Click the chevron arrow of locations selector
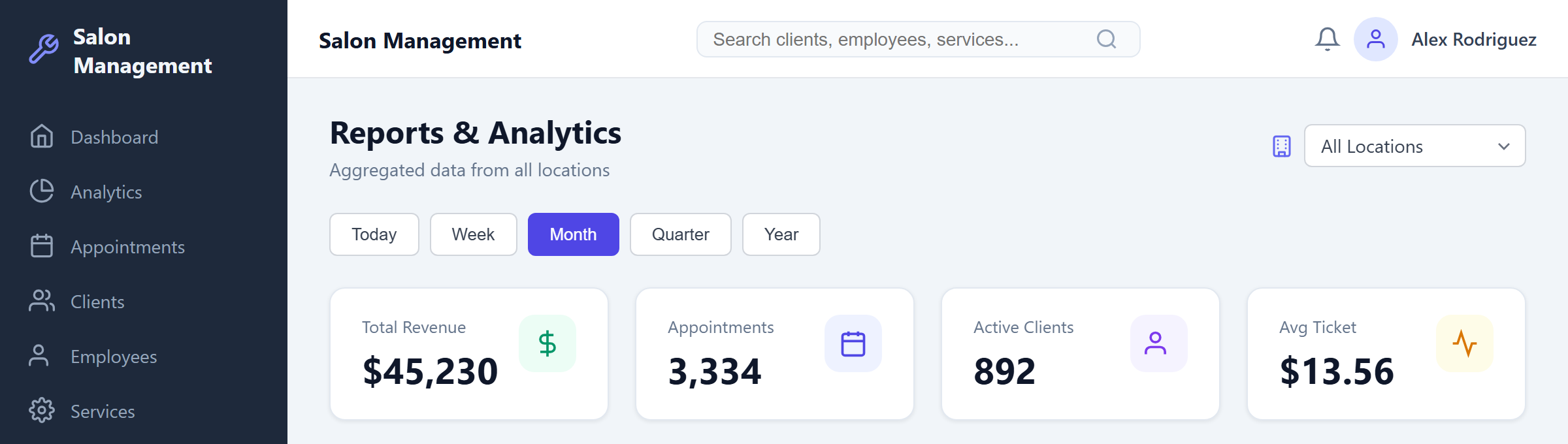This screenshot has height=444, width=1568. click(x=1504, y=146)
